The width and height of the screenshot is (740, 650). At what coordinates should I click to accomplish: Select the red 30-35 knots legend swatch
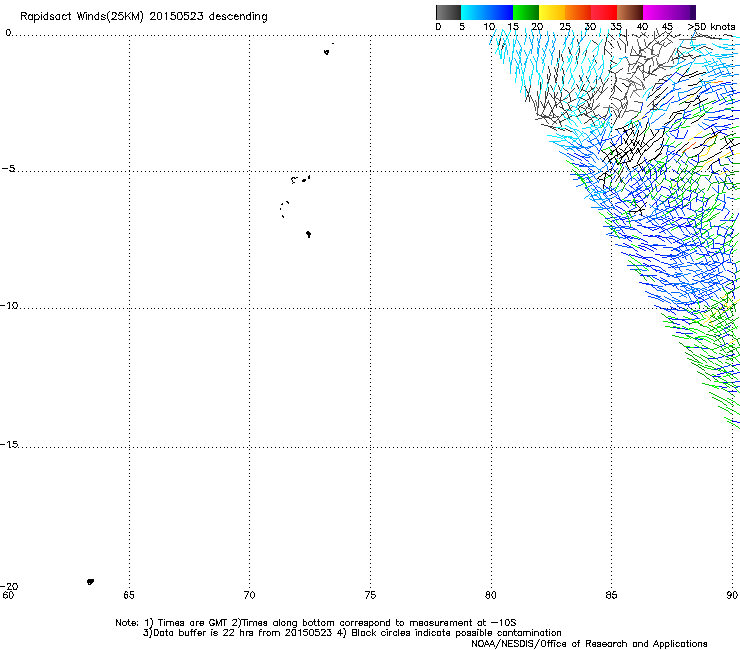(x=604, y=12)
